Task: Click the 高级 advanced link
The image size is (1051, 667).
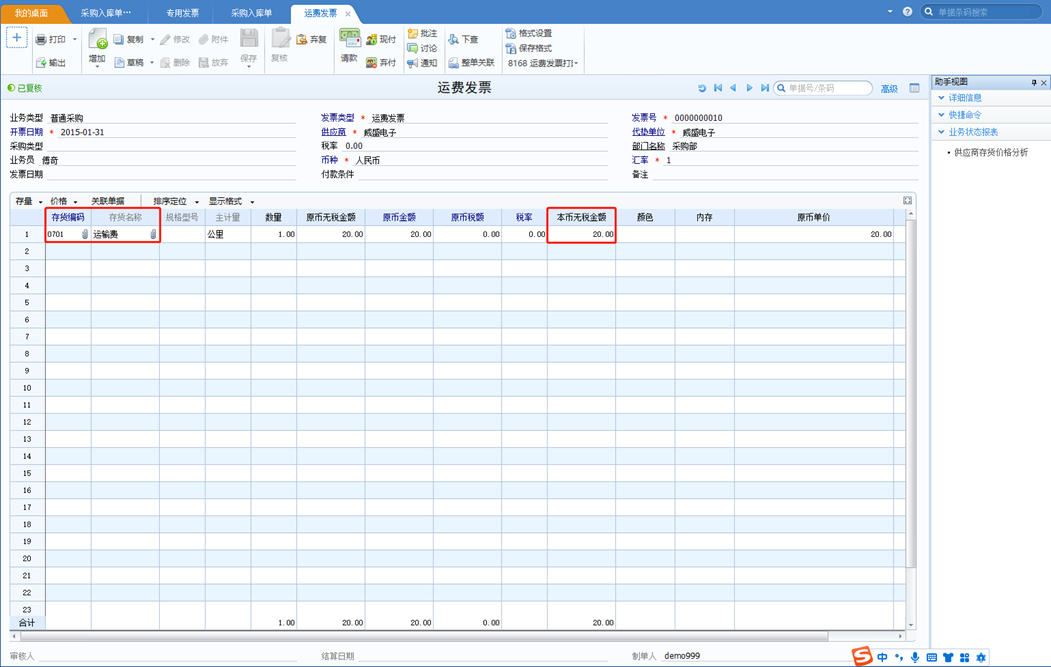Action: point(889,88)
